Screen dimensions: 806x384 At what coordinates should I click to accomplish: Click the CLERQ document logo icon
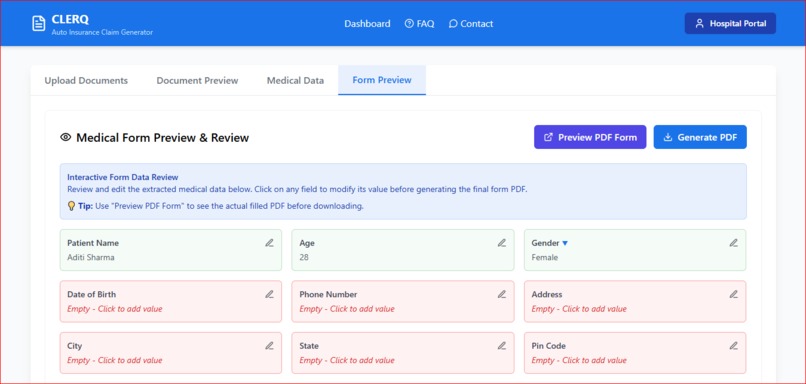tap(39, 23)
